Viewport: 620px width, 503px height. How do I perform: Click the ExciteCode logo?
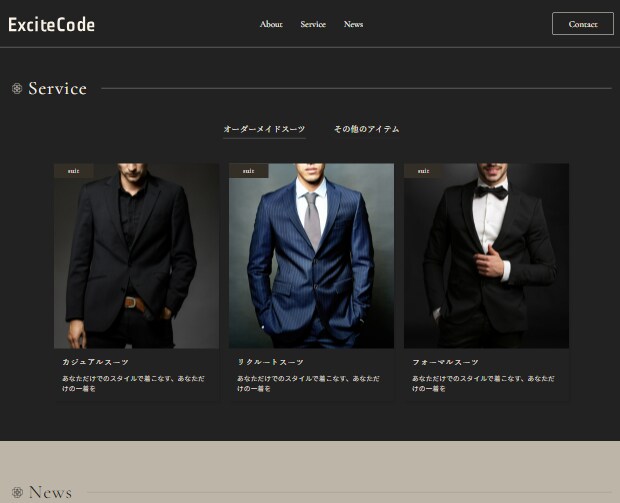point(51,25)
